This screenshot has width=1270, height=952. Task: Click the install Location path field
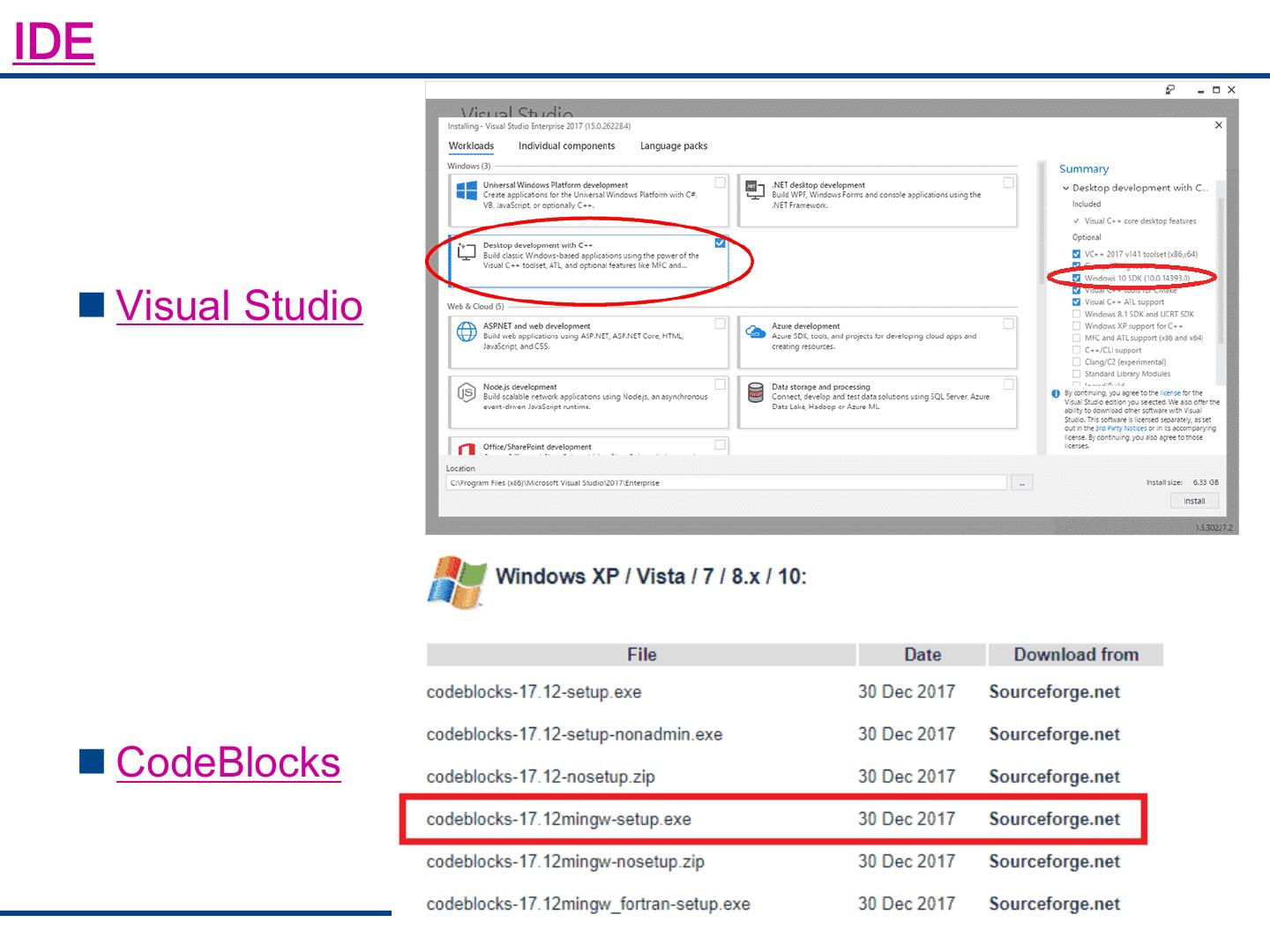[x=725, y=483]
